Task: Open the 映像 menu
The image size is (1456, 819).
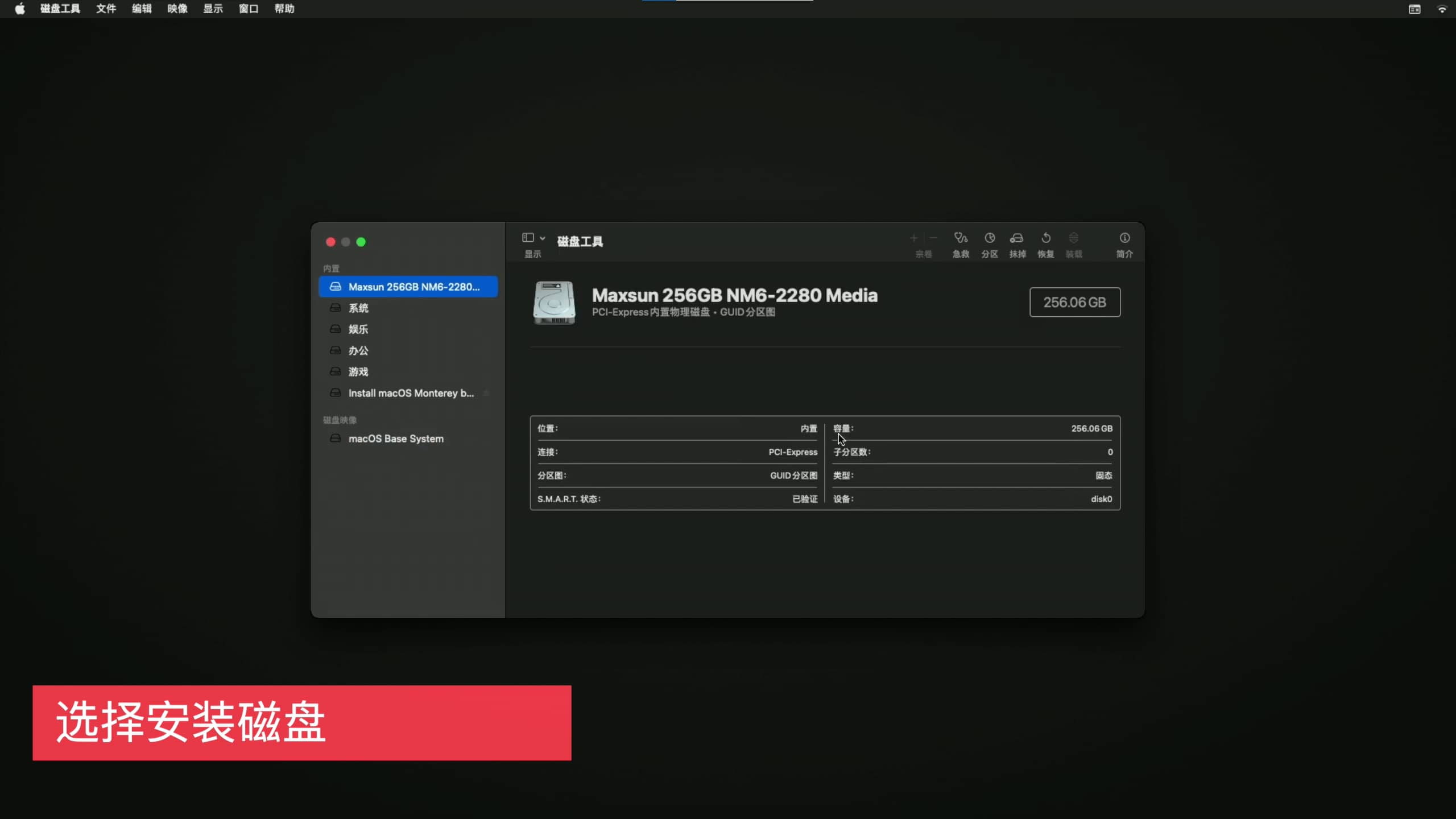Action: 177,9
